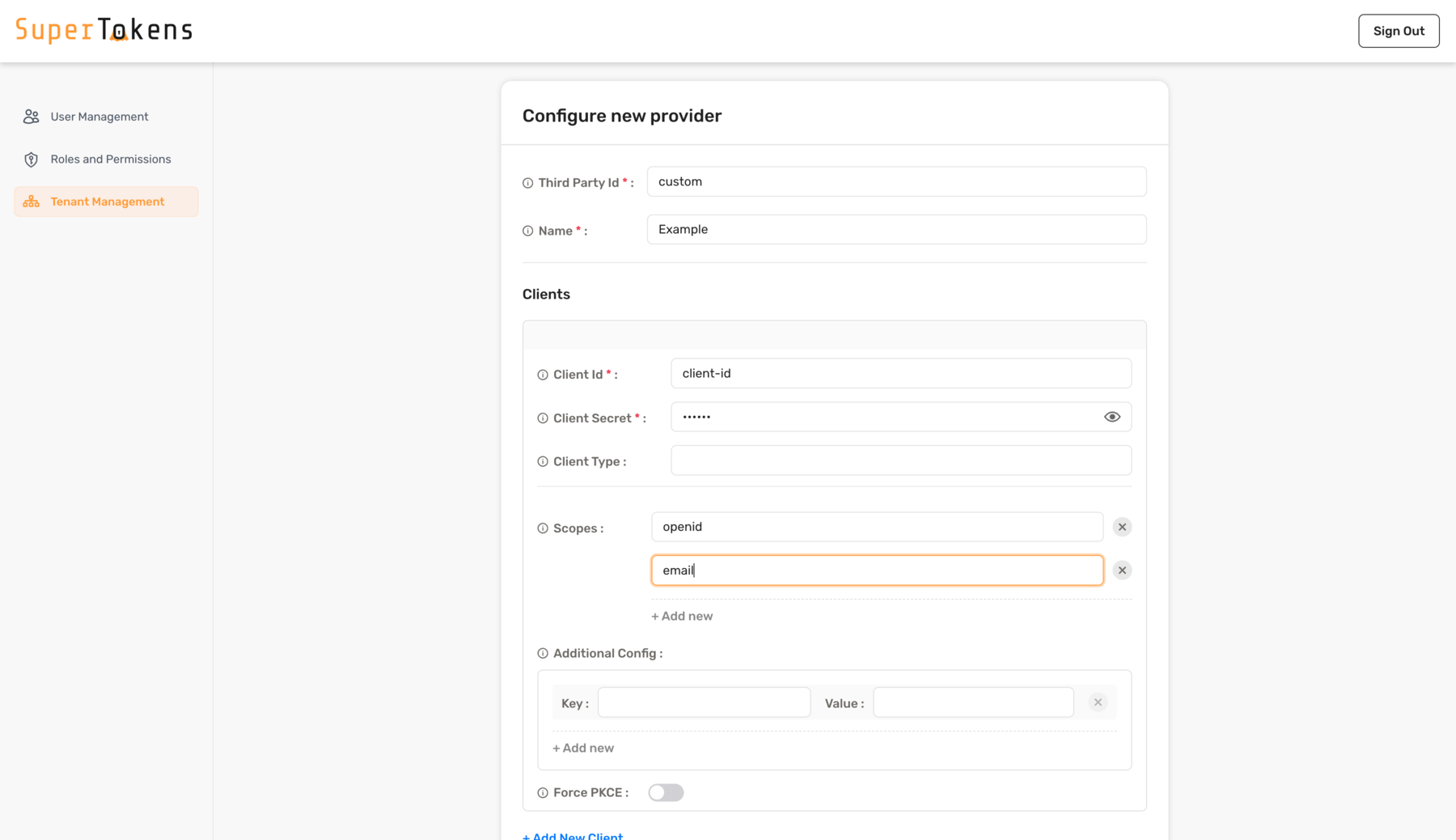Remove the email scope entry

[x=1122, y=570]
